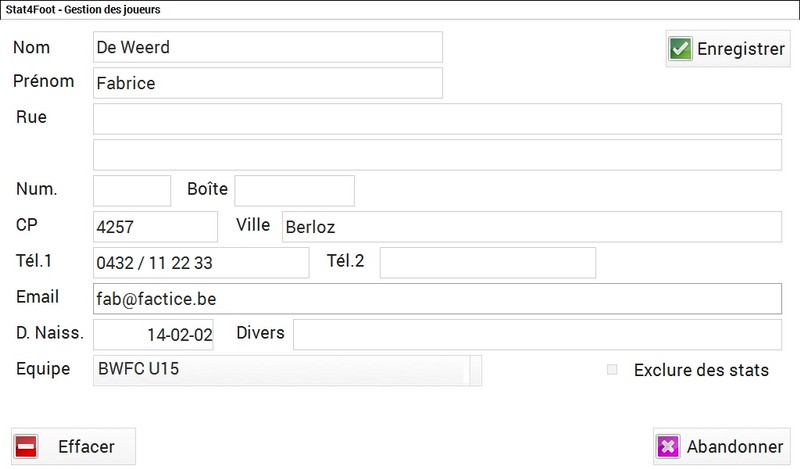Viewport: 800px width, 469px height.
Task: Click the D. Naiss. date field
Action: (154, 335)
